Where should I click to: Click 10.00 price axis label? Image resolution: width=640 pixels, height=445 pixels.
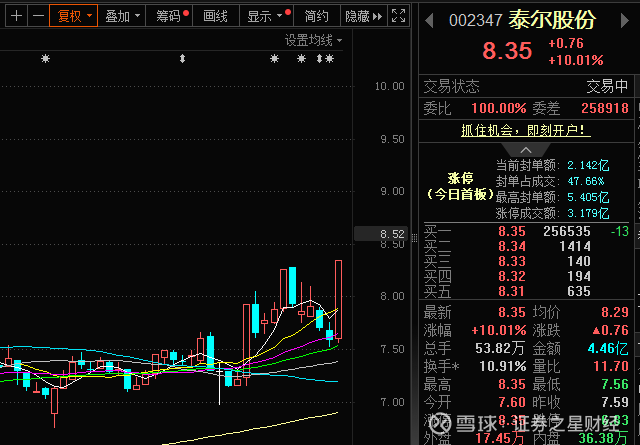point(390,86)
